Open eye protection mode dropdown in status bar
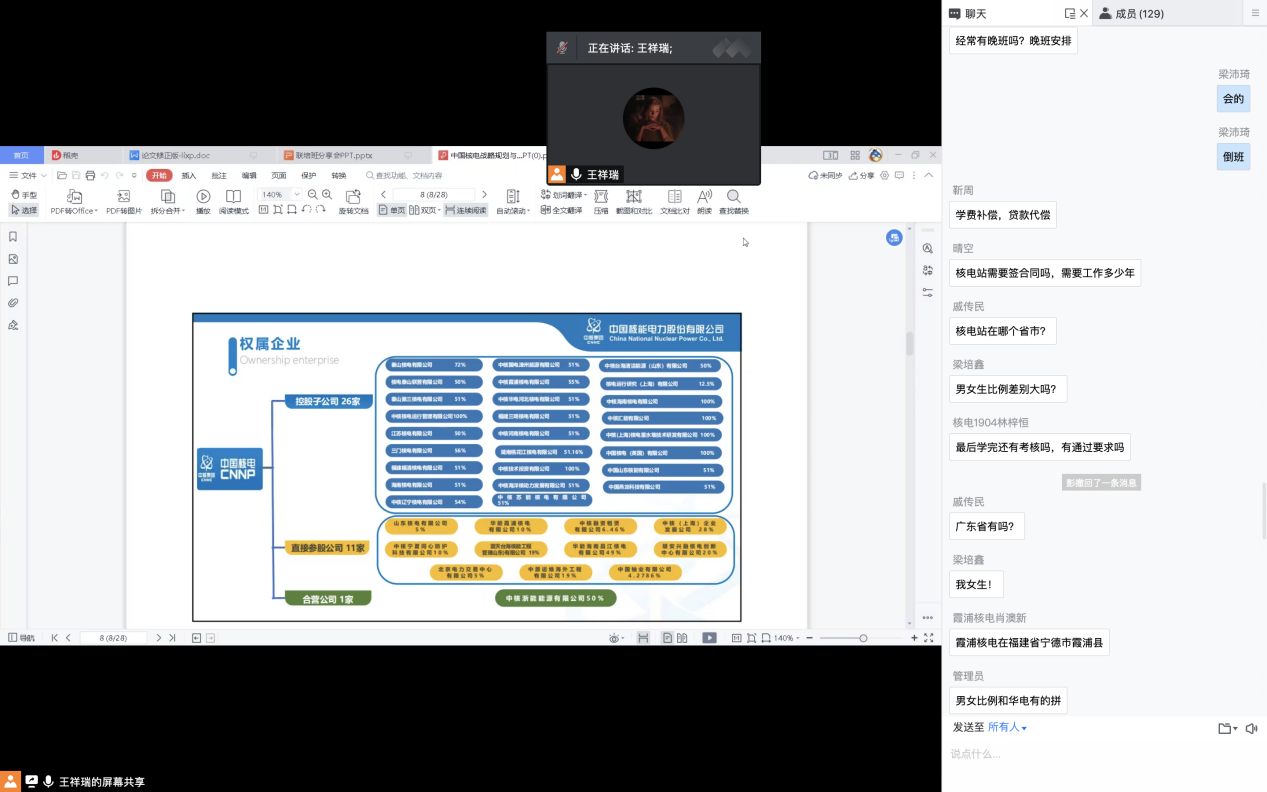 pos(617,638)
